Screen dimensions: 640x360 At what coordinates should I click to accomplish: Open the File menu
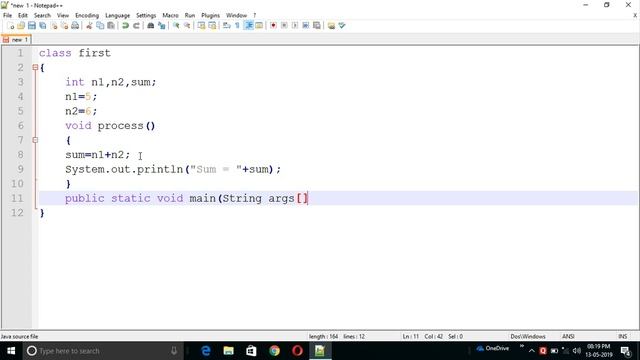tap(7, 16)
